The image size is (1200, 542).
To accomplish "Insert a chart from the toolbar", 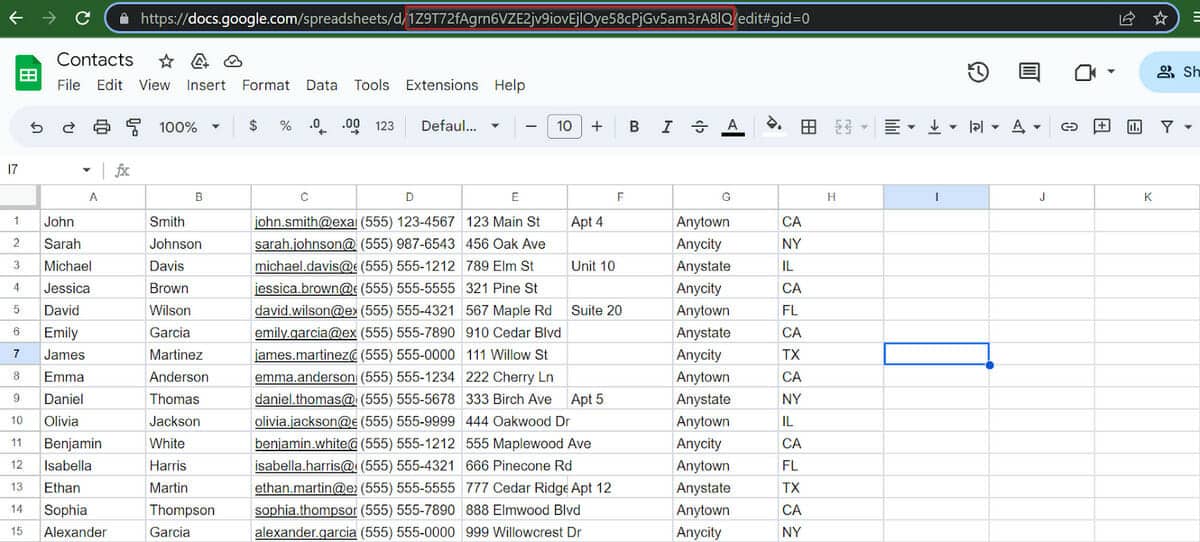I will (x=1134, y=126).
